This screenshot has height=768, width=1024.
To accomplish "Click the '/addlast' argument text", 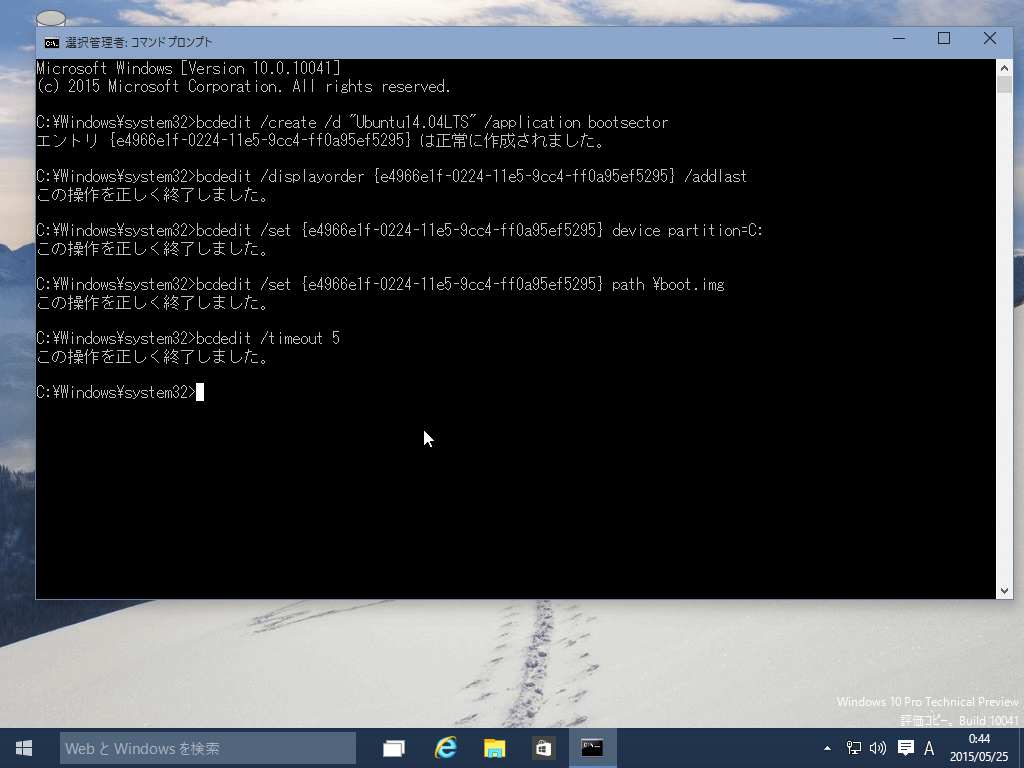I will tap(715, 176).
